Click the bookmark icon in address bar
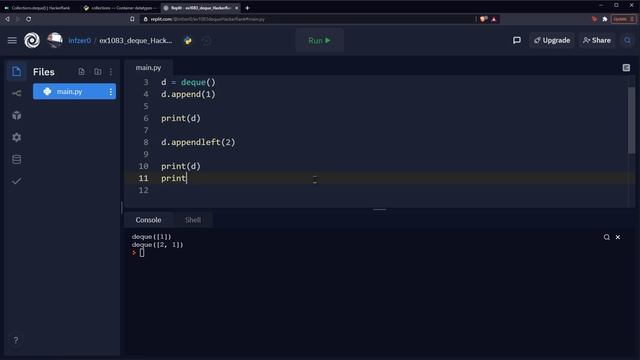640x360 pixels. click(132, 19)
